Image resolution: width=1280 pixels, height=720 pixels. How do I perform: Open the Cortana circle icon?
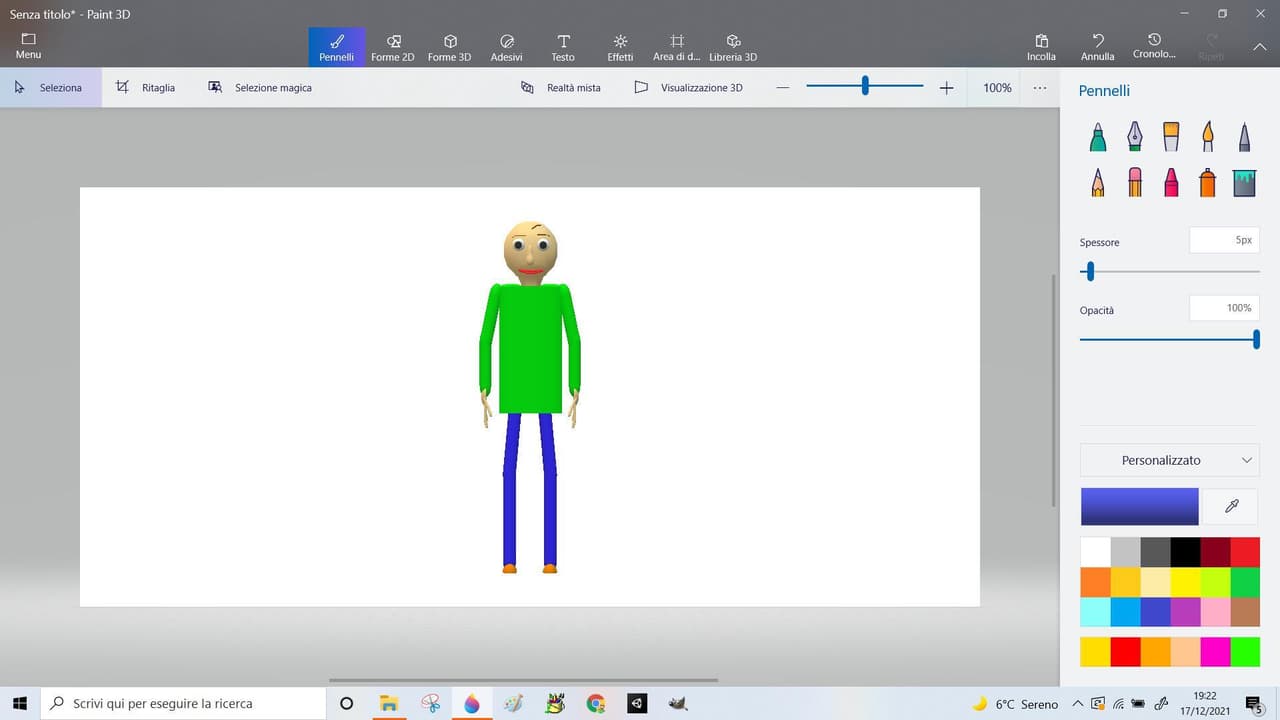point(346,704)
